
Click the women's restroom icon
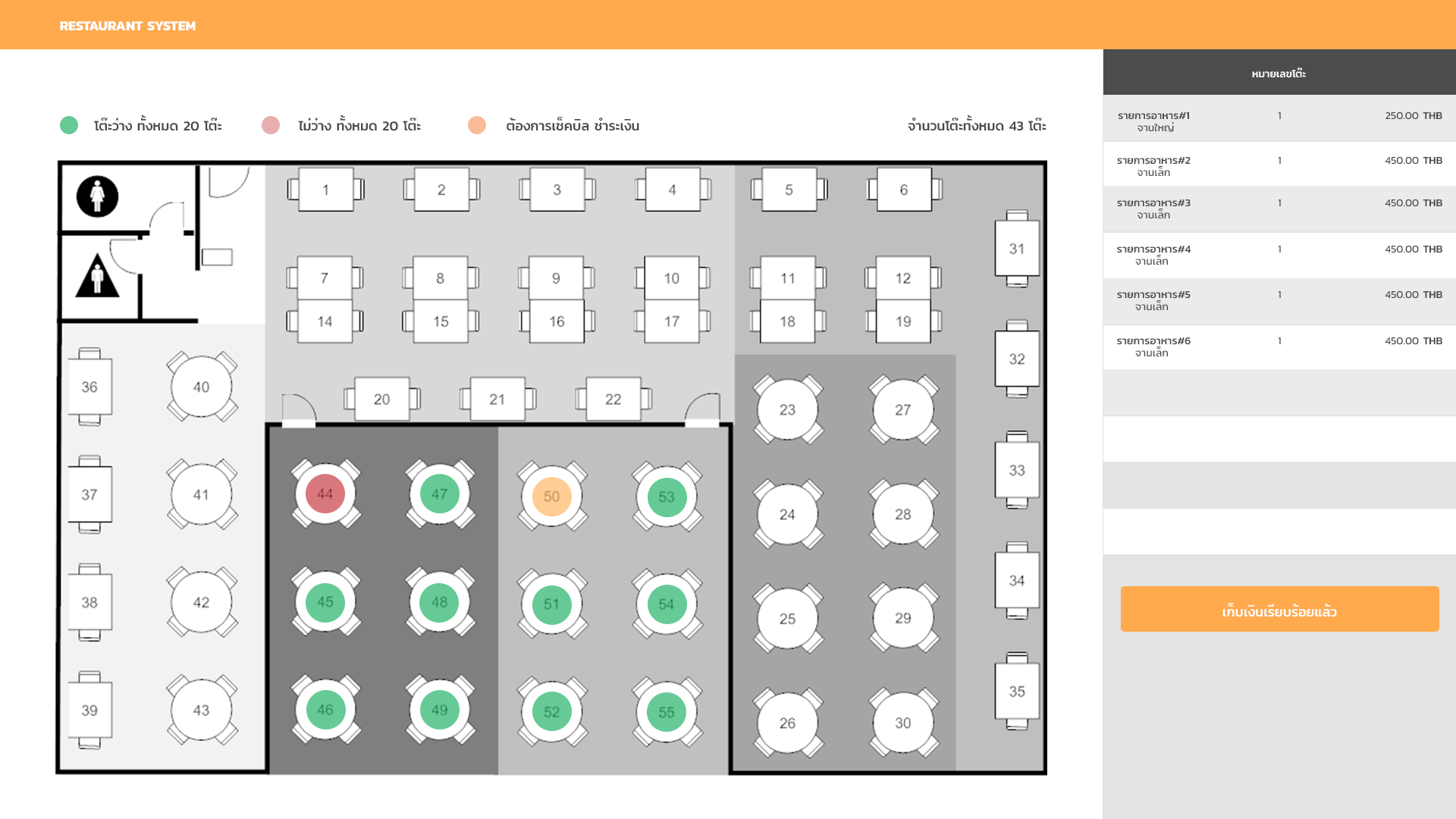pos(97,196)
